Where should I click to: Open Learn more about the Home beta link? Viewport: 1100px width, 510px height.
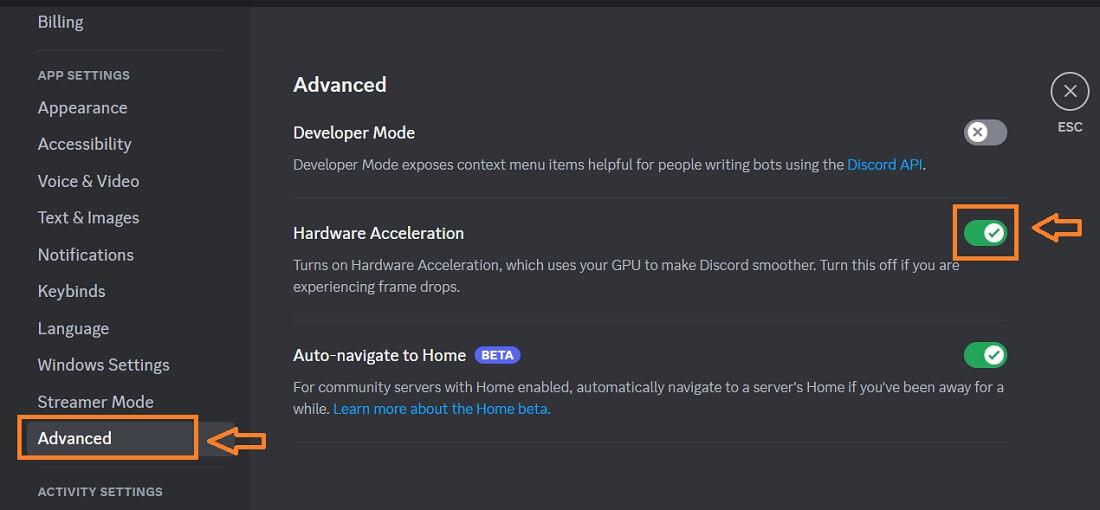[x=441, y=409]
